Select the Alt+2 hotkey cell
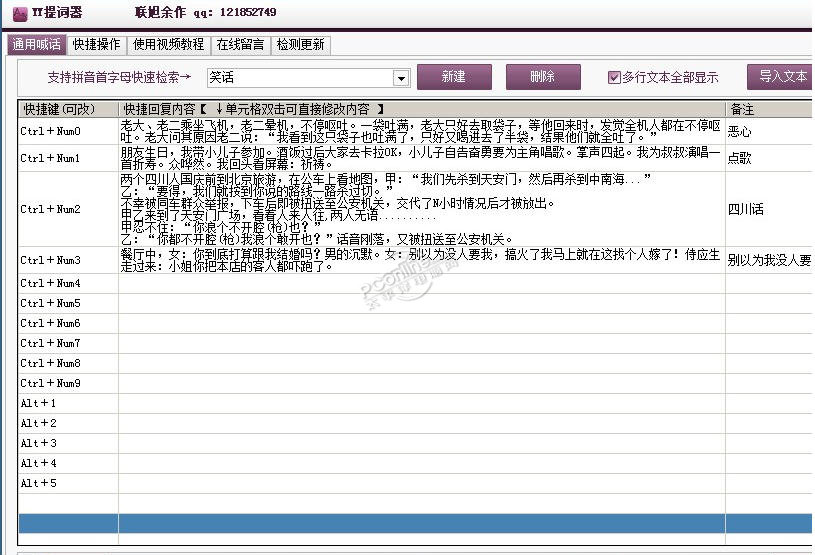 click(x=69, y=423)
